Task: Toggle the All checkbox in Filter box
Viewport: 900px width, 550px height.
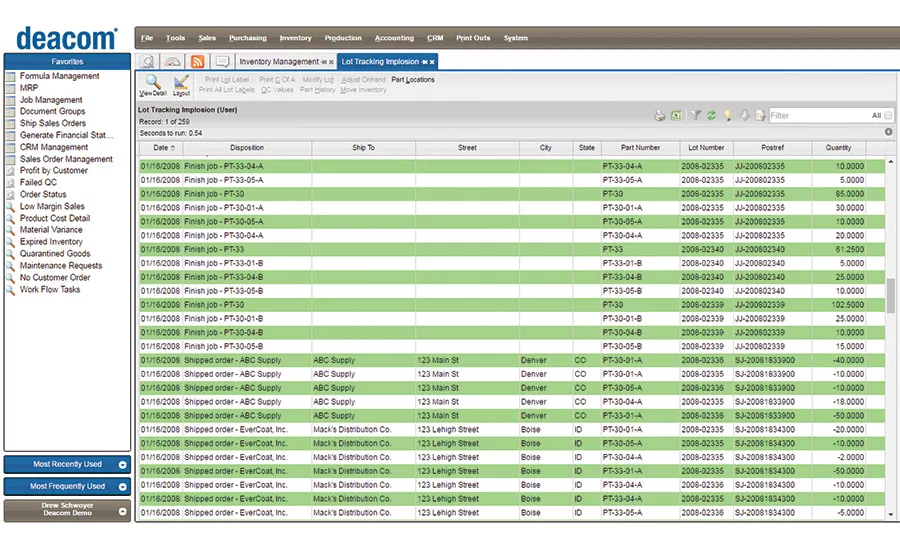Action: point(888,115)
